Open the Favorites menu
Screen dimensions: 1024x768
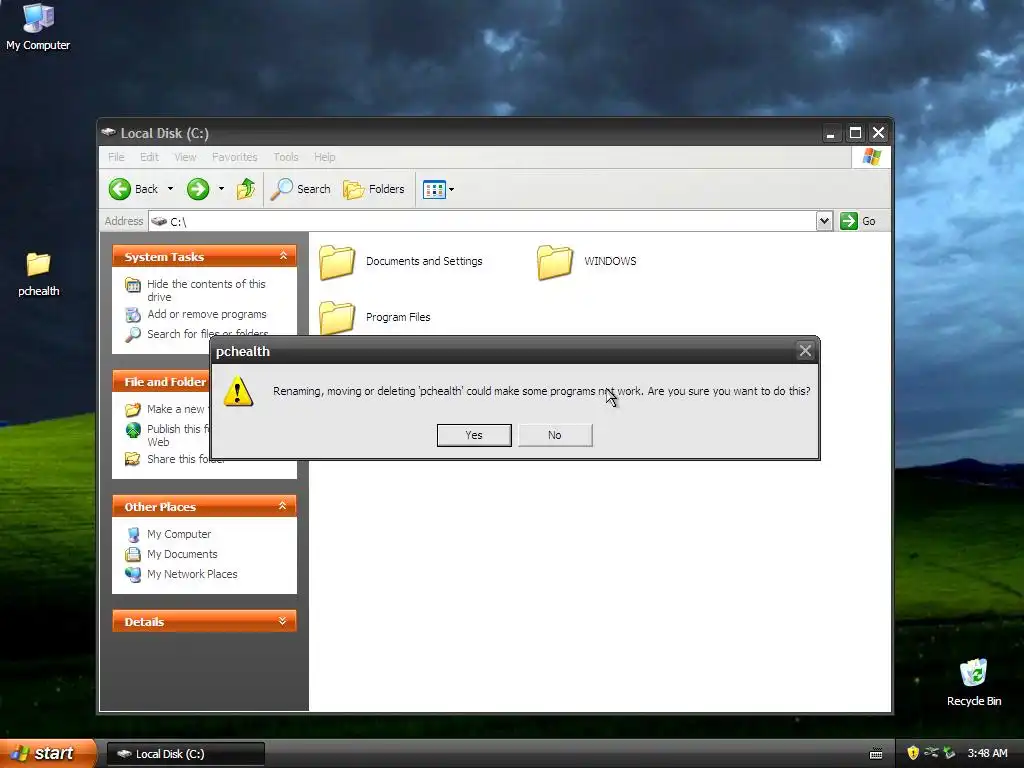click(234, 157)
